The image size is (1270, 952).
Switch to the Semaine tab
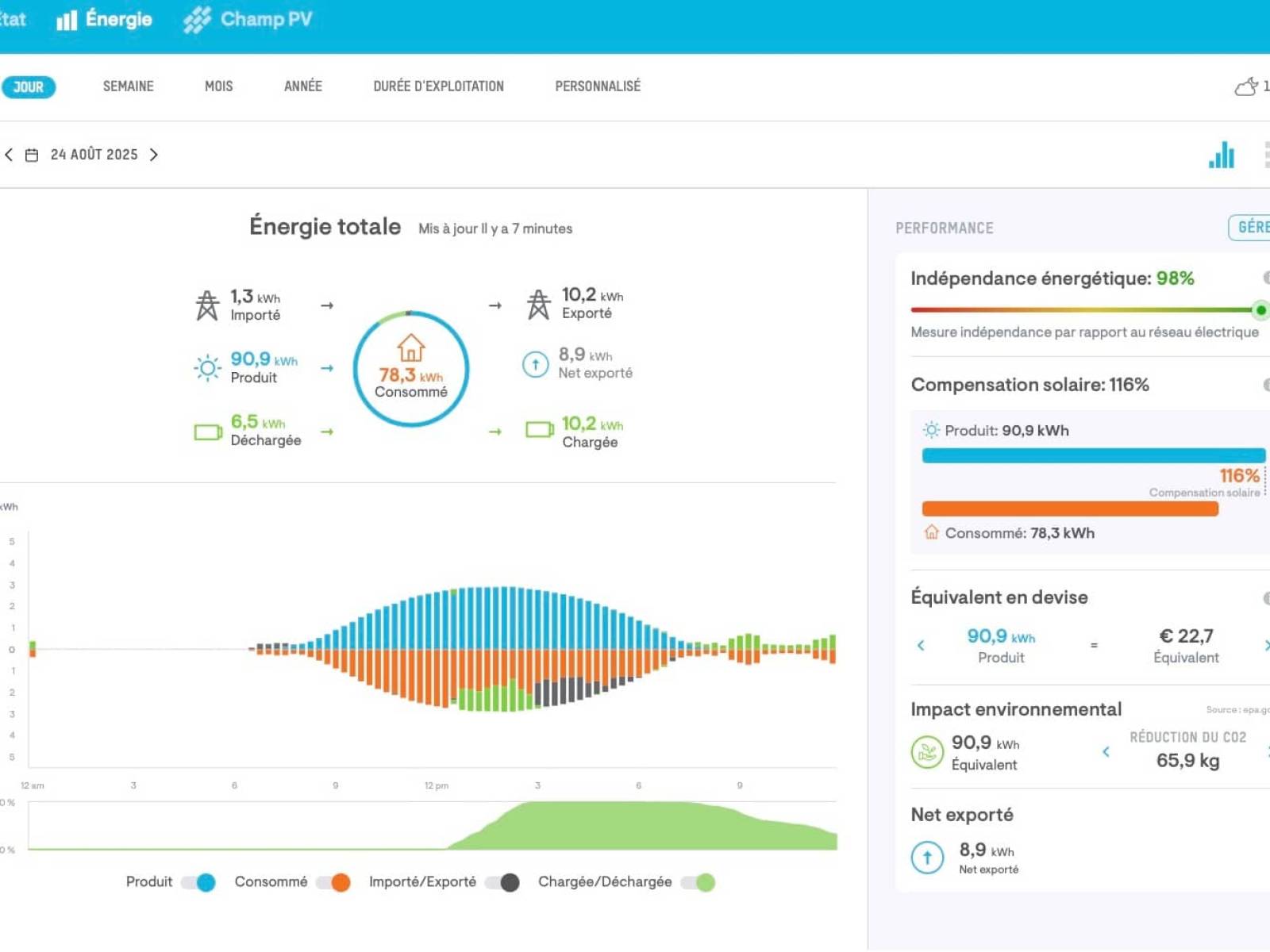point(128,86)
